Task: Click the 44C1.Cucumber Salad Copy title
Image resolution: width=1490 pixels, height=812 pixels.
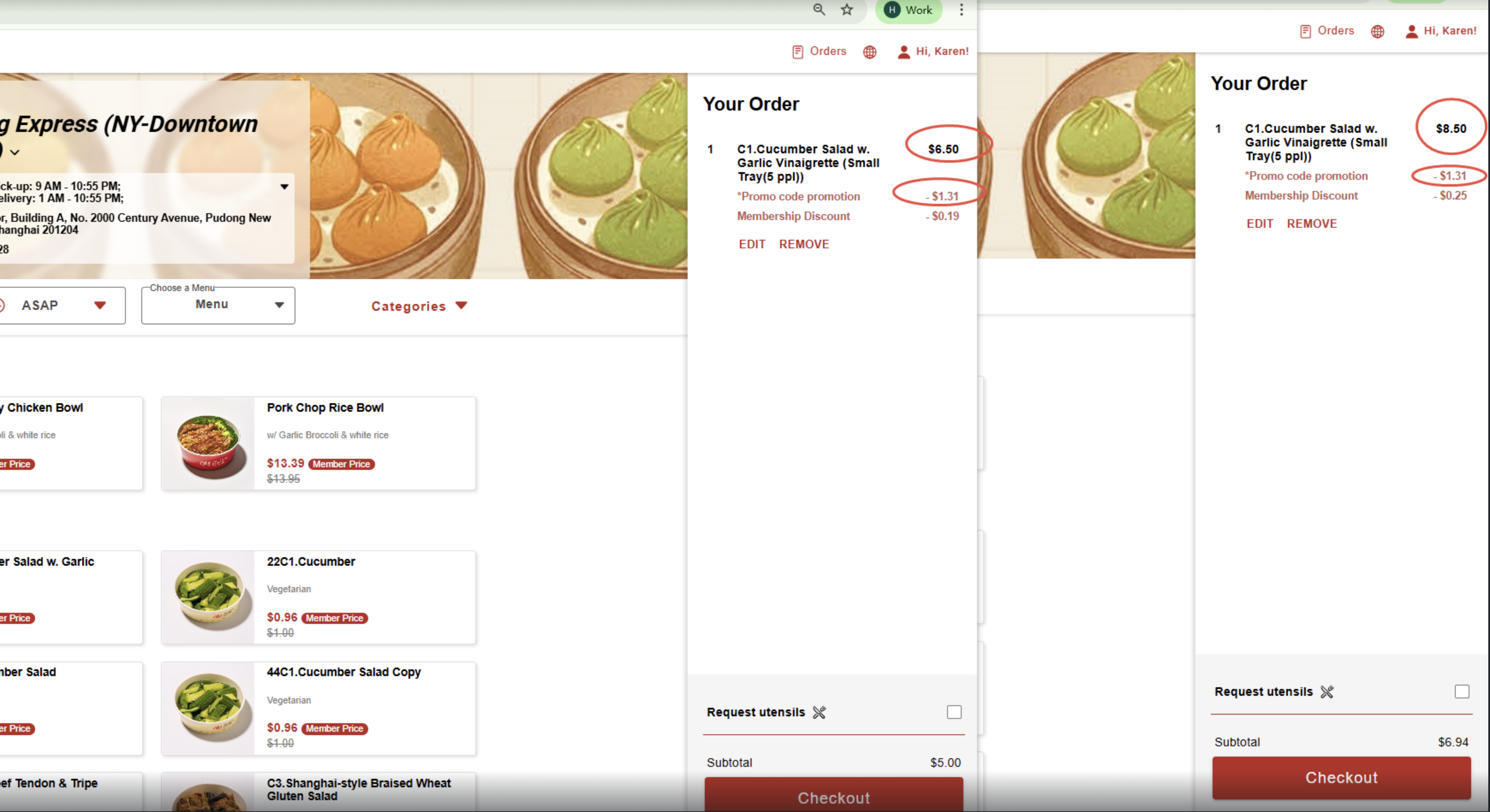Action: 344,672
